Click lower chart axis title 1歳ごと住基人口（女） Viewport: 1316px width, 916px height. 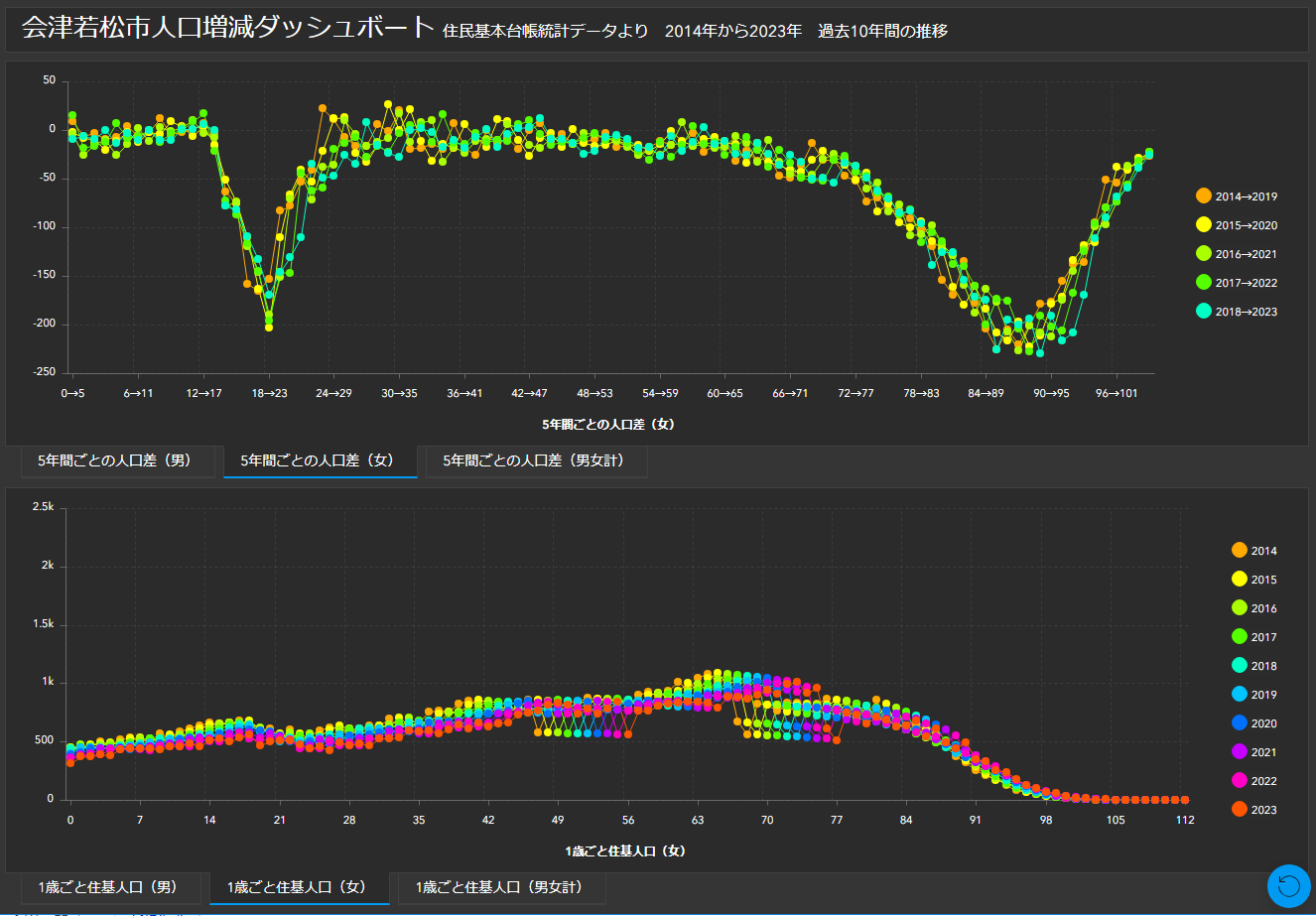(x=625, y=851)
